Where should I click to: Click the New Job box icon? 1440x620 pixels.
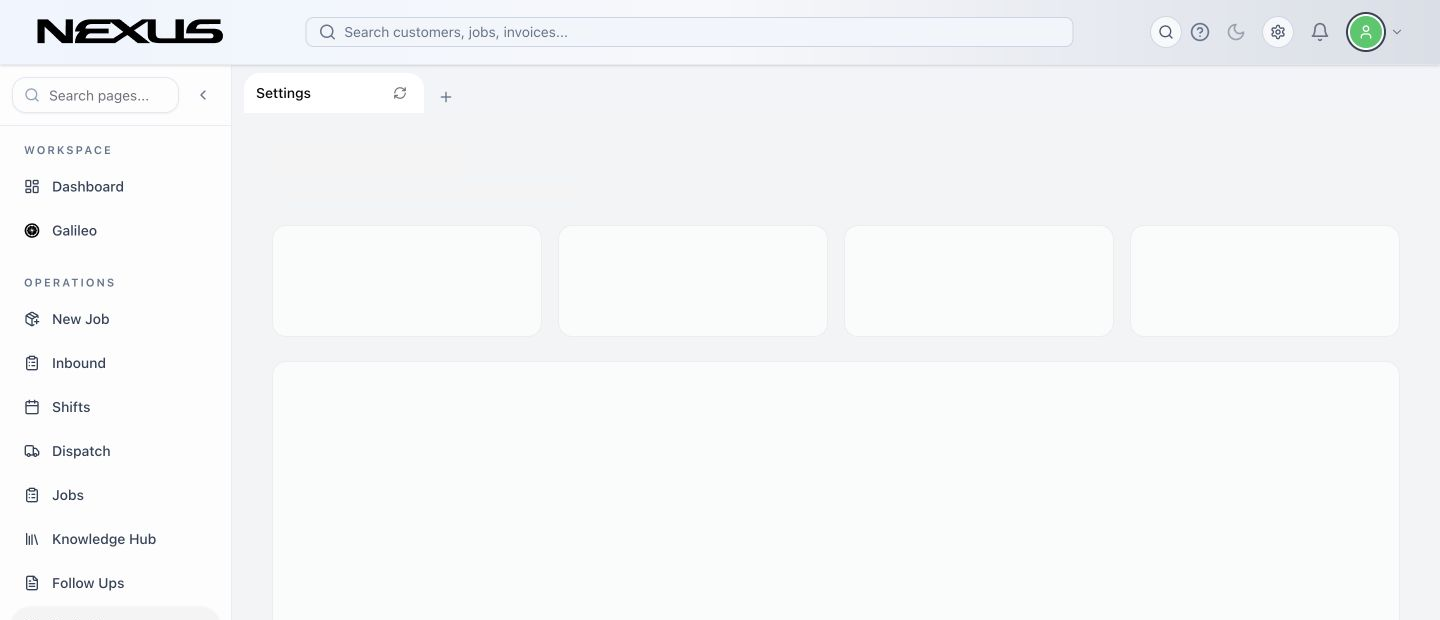point(32,319)
